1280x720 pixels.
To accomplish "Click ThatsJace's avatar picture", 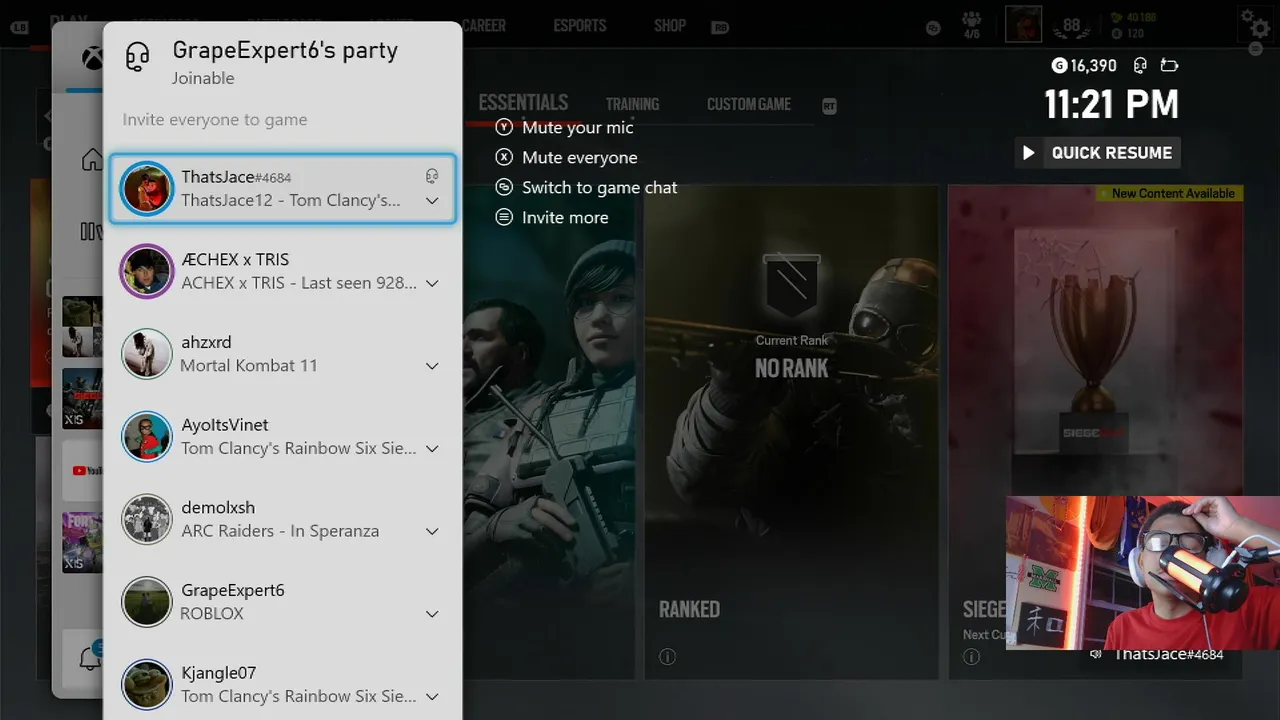I will [147, 189].
